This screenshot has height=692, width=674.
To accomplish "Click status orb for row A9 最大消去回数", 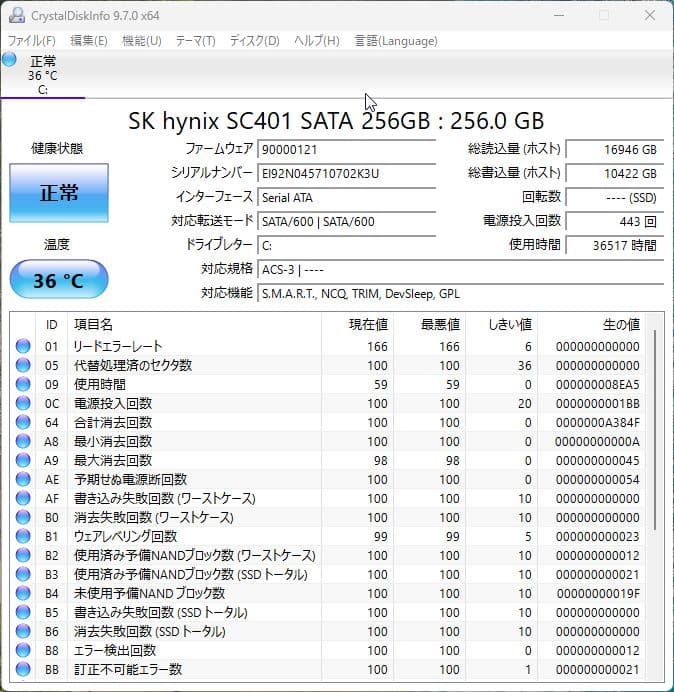I will 23,460.
